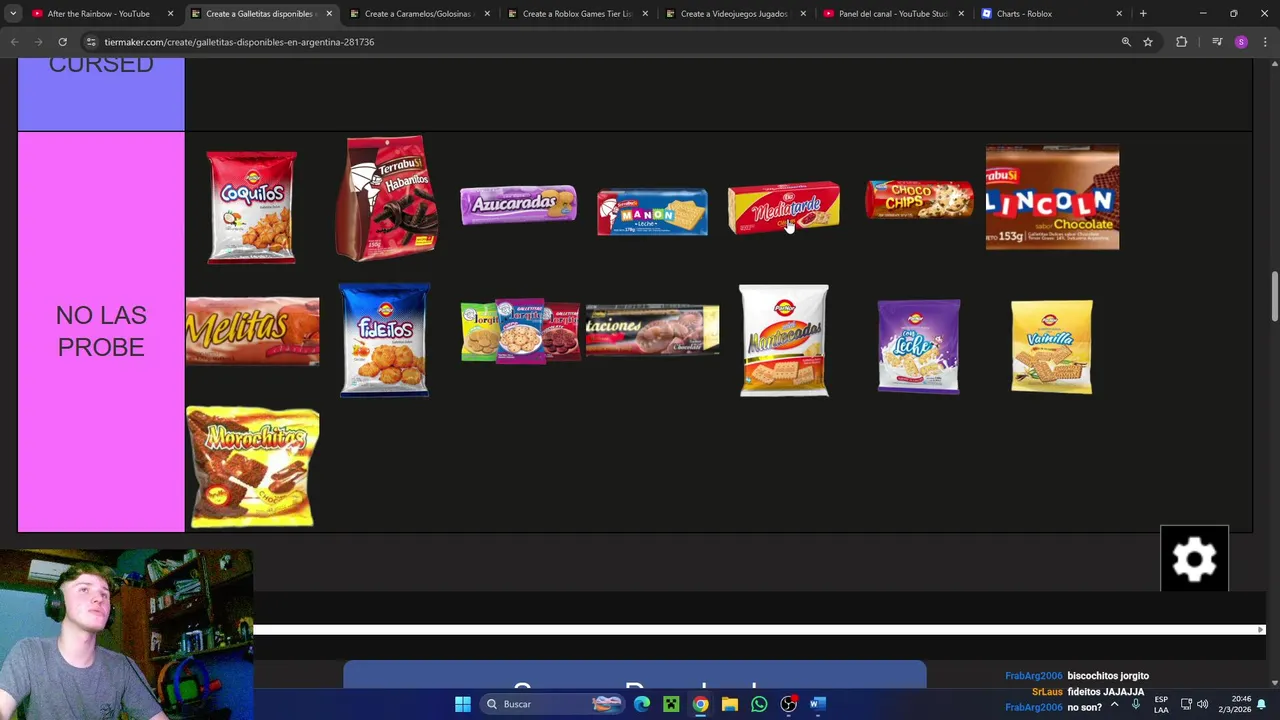Open the tier list settings gear icon

point(1194,559)
